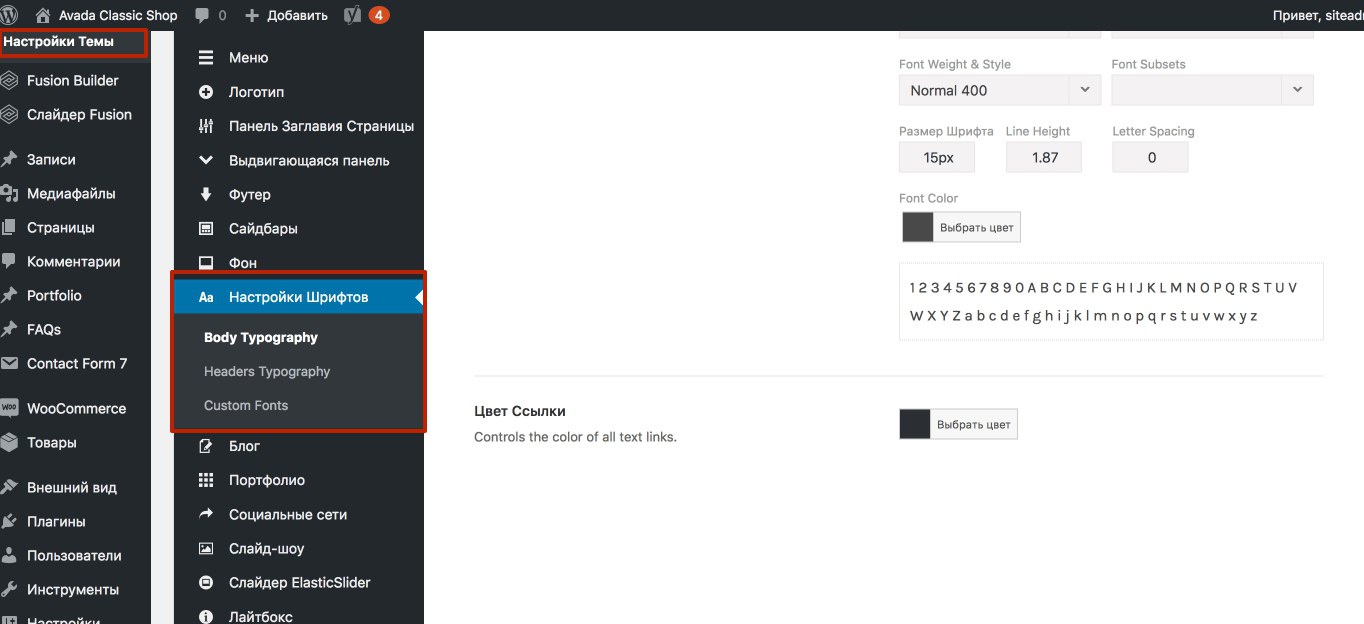1364x624 pixels.
Task: Click the box icon beside Товары
Action: [x=9, y=442]
